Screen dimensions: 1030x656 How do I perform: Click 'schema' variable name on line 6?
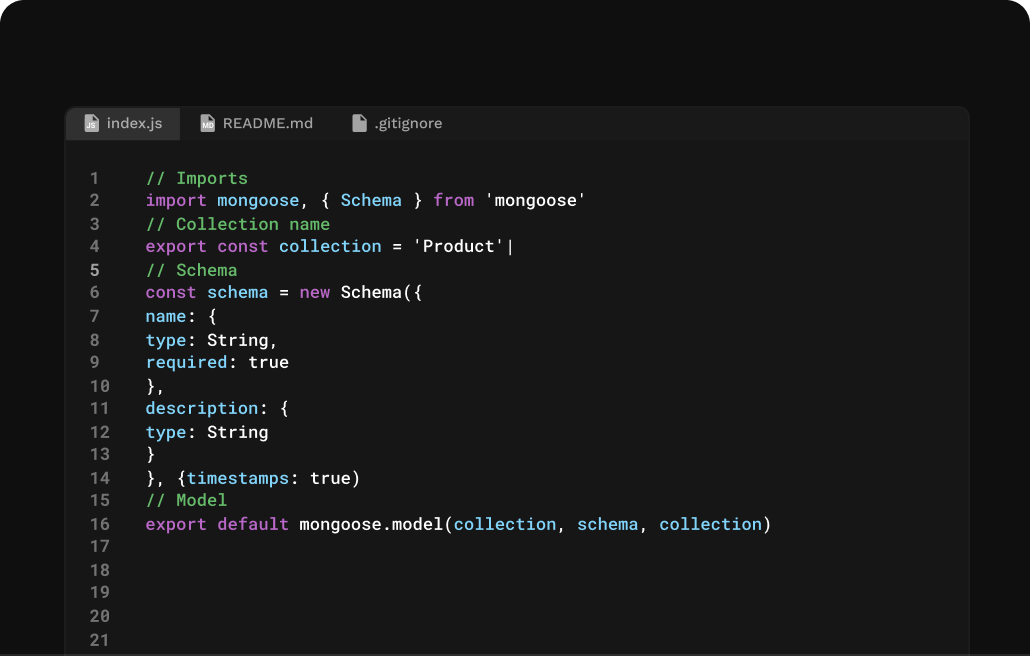click(238, 292)
